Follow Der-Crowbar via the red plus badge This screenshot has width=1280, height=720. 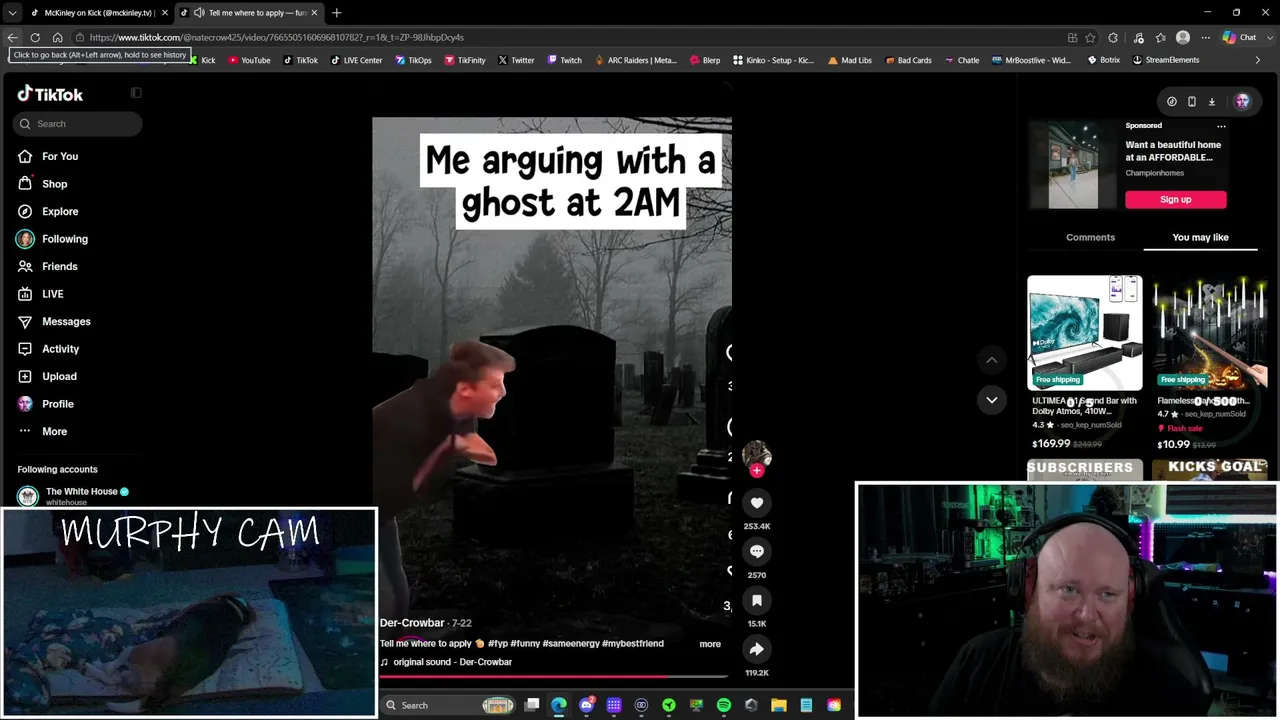757,470
